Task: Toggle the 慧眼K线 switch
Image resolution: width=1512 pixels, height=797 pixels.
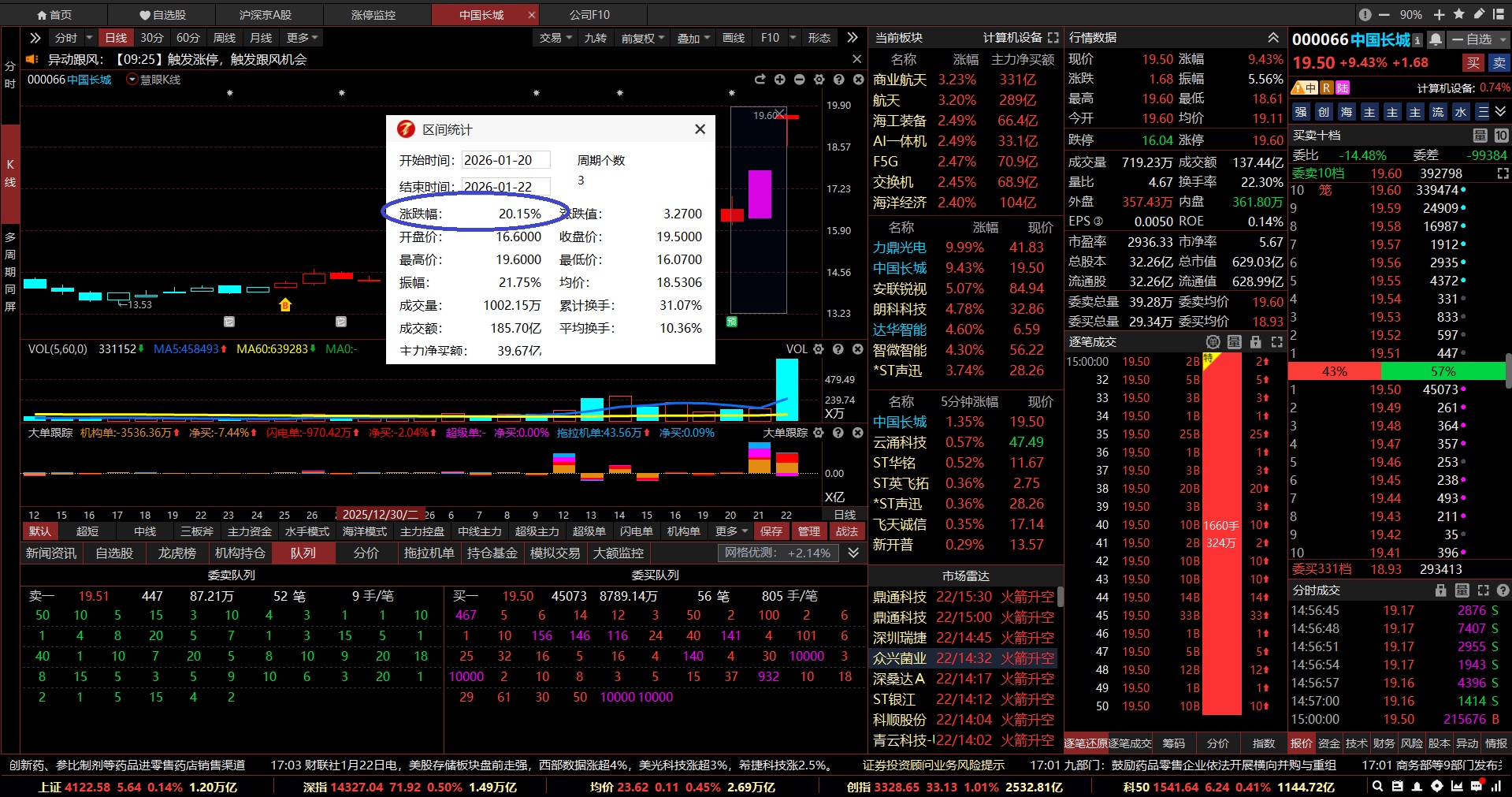Action: (x=132, y=80)
